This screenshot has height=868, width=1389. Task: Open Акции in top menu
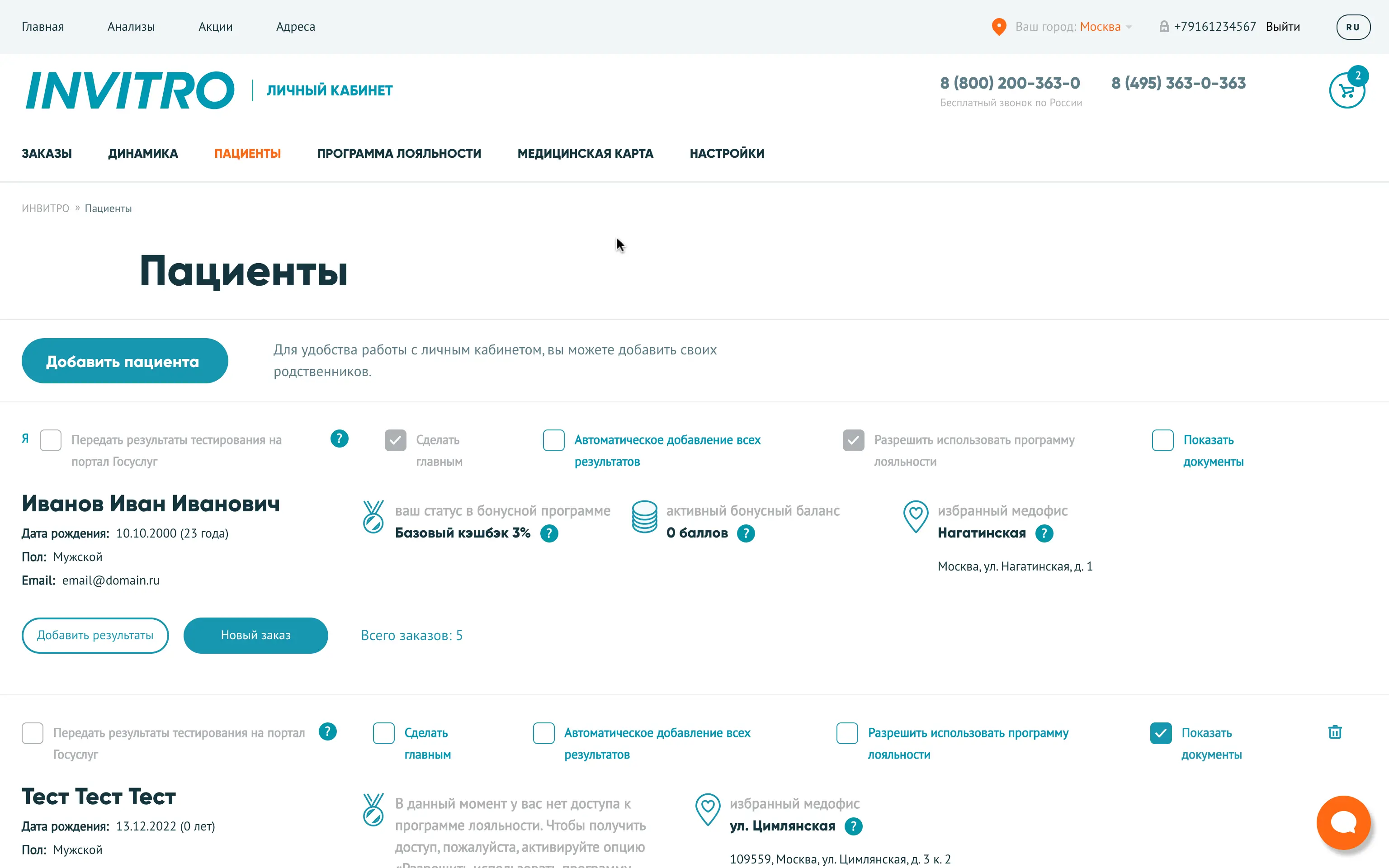(215, 27)
